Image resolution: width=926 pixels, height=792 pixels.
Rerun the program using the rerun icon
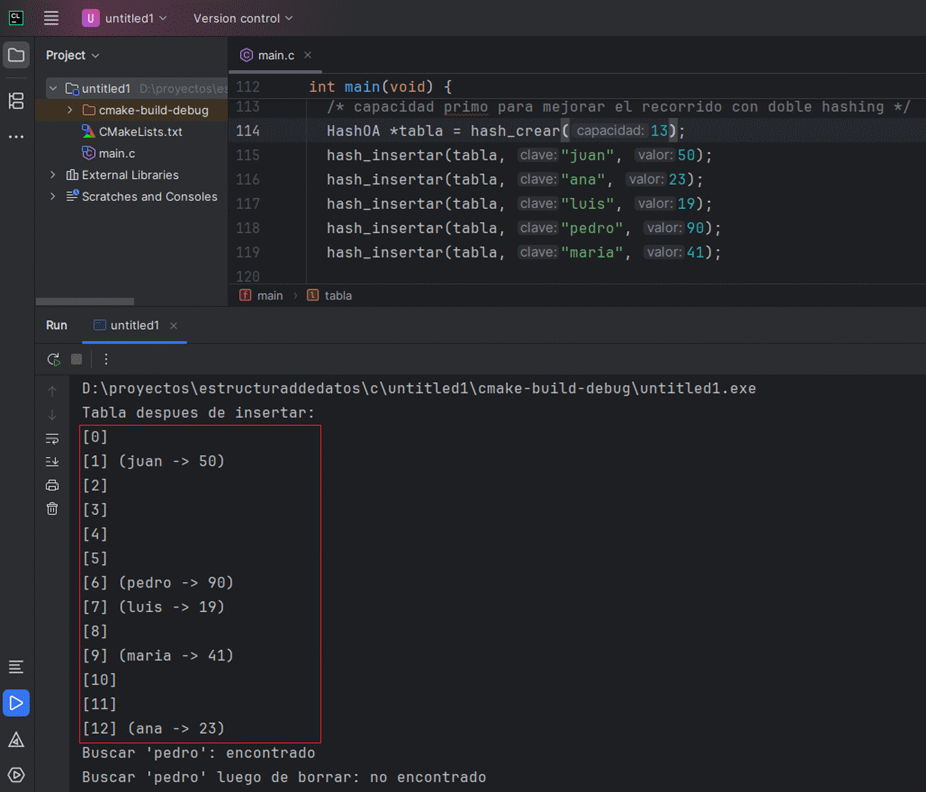[53, 359]
